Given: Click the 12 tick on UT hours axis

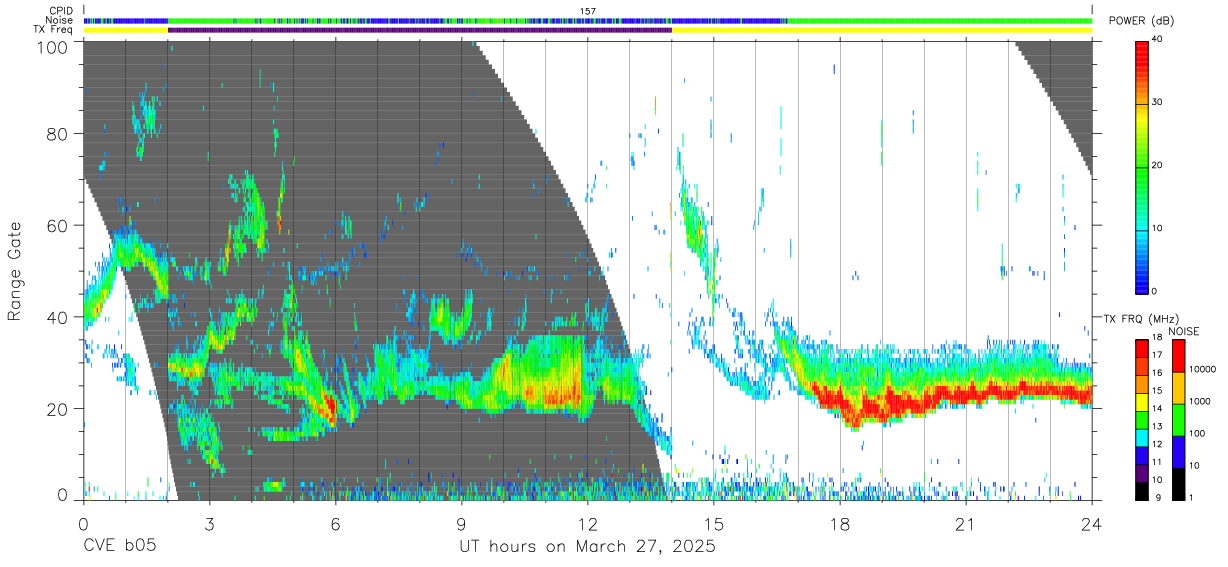Looking at the screenshot, I should tap(588, 524).
